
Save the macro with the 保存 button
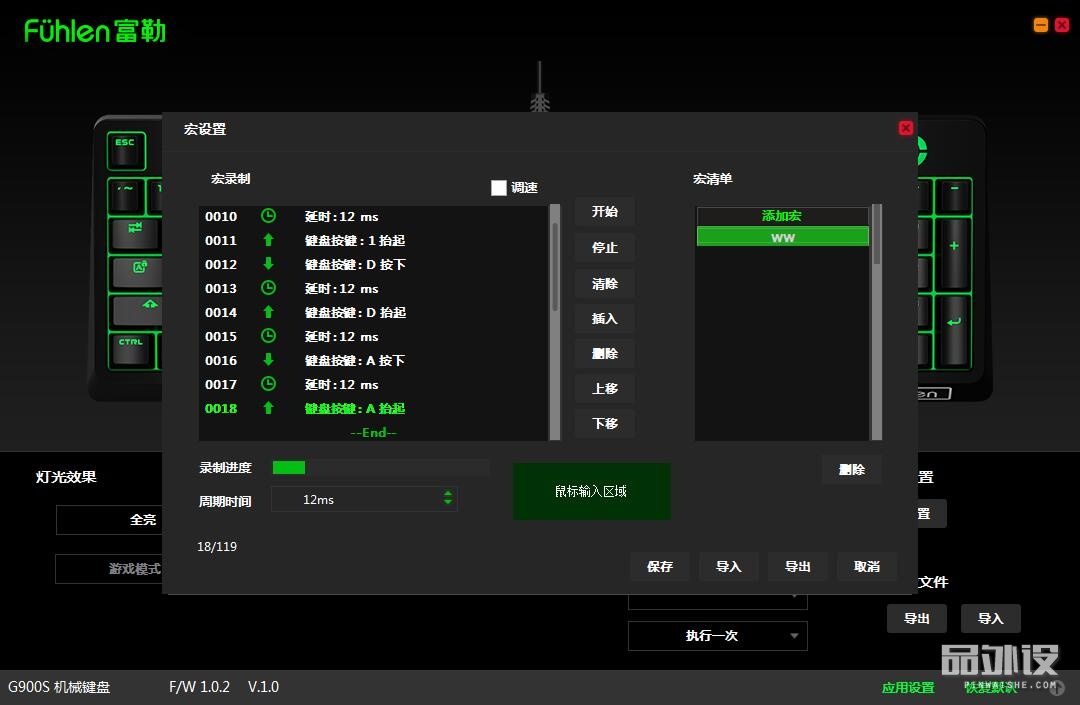[x=659, y=566]
